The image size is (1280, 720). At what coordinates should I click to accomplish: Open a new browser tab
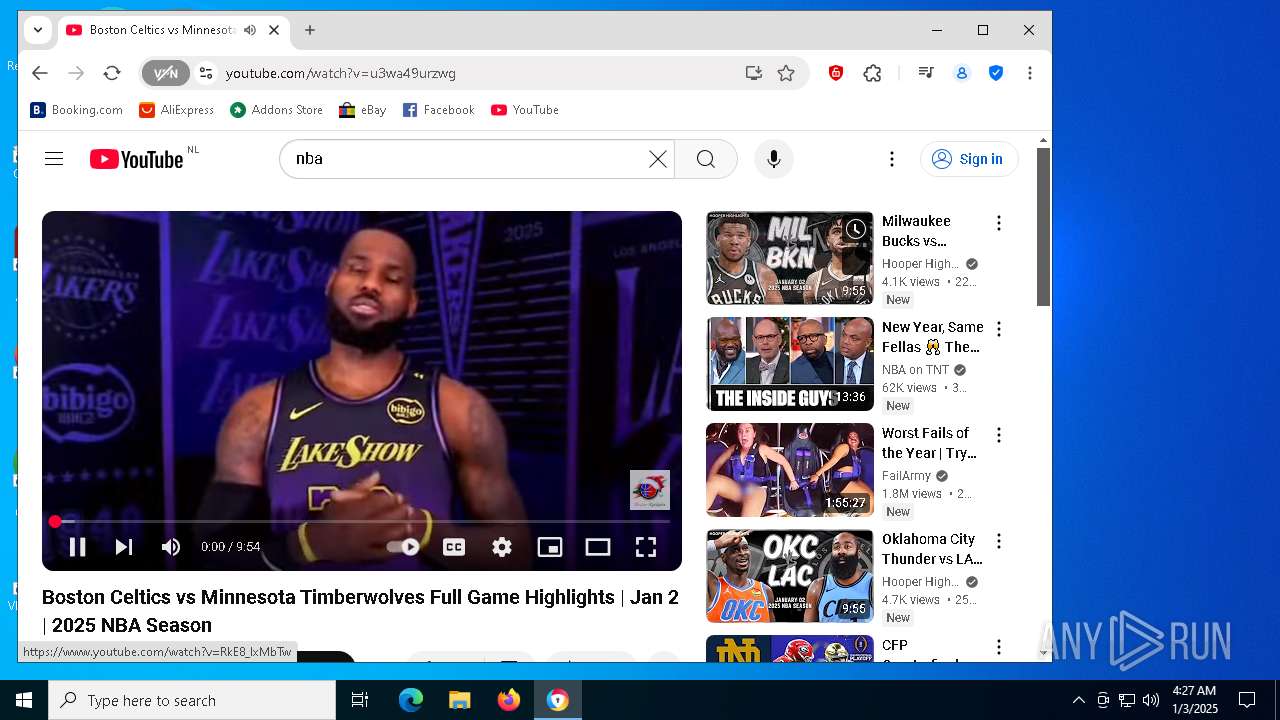310,30
